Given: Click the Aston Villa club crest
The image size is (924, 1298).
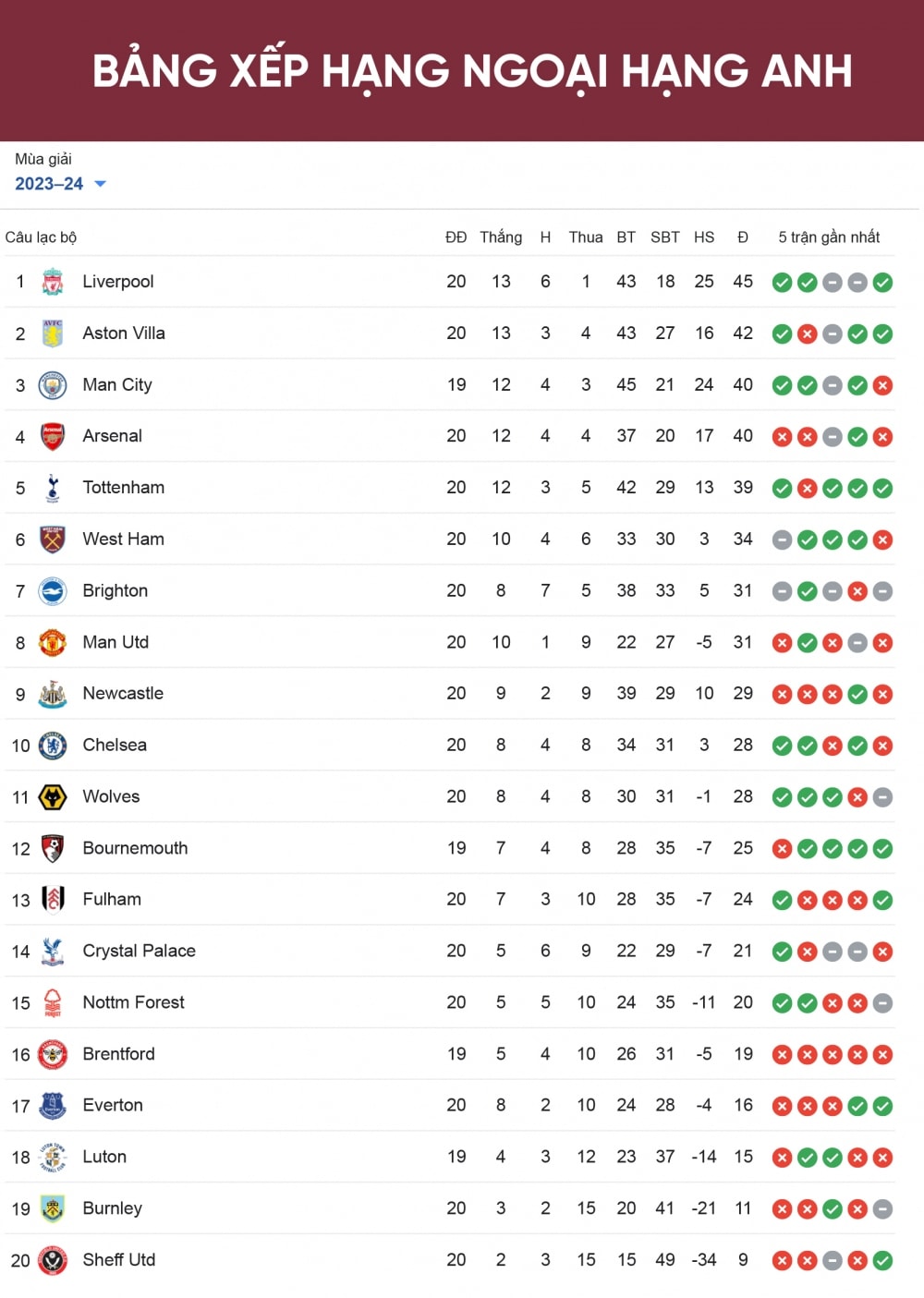Looking at the screenshot, I should coord(53,334).
